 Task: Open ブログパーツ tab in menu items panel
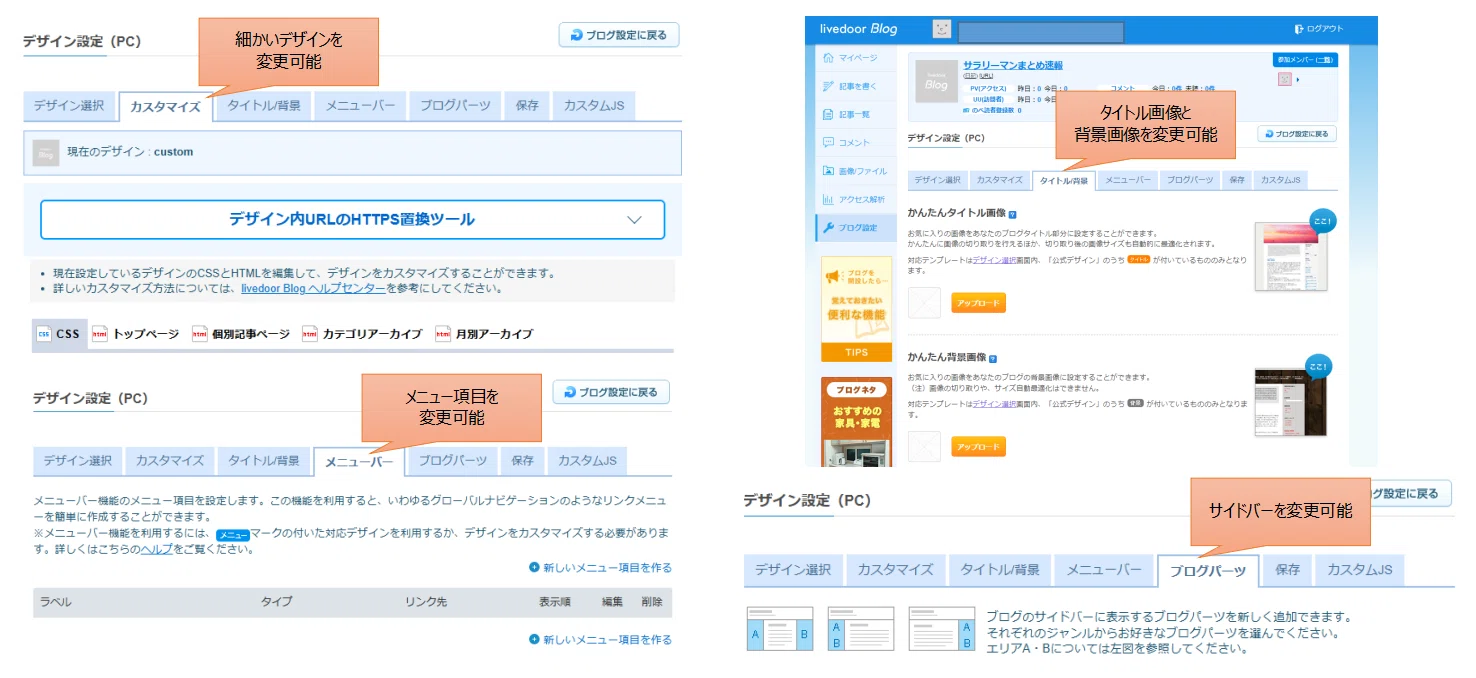[453, 460]
